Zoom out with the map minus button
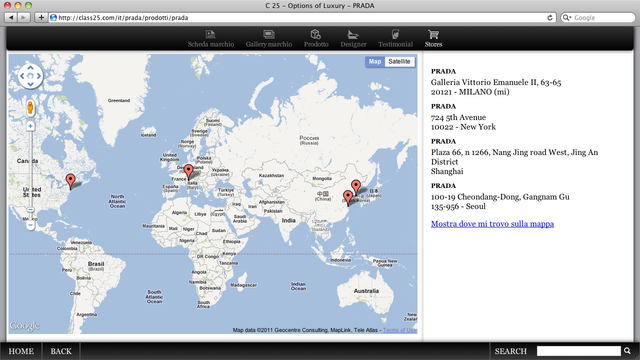The width and height of the screenshot is (640, 360). (x=31, y=225)
